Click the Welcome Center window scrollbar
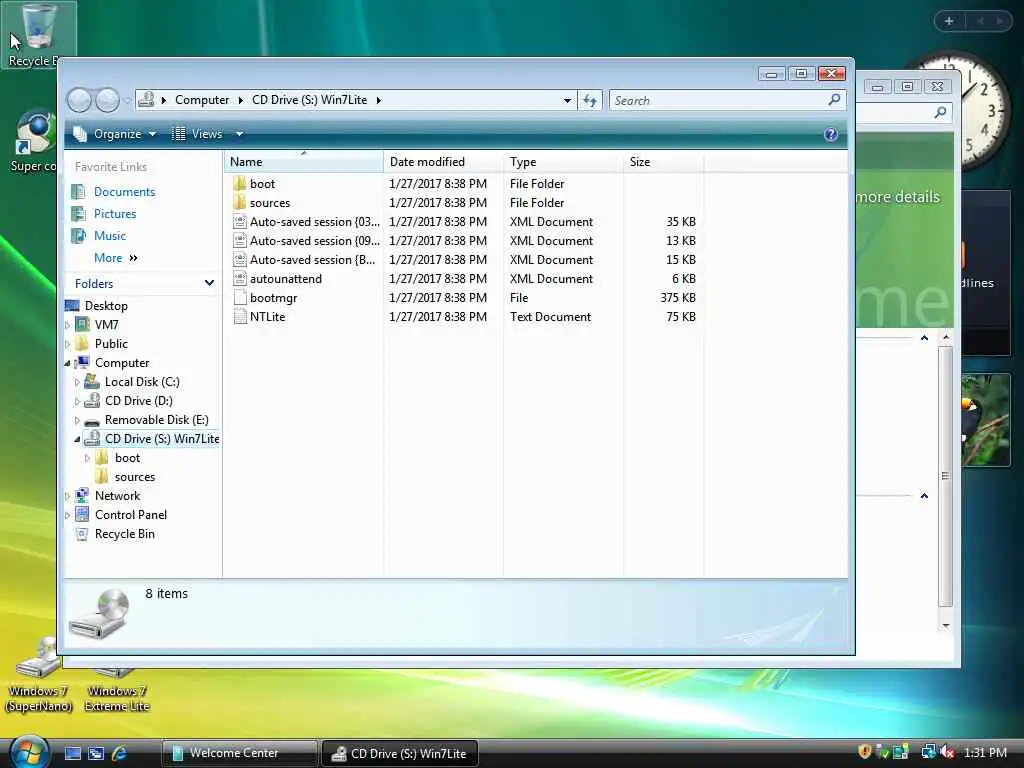The width and height of the screenshot is (1024, 768). tap(945, 476)
